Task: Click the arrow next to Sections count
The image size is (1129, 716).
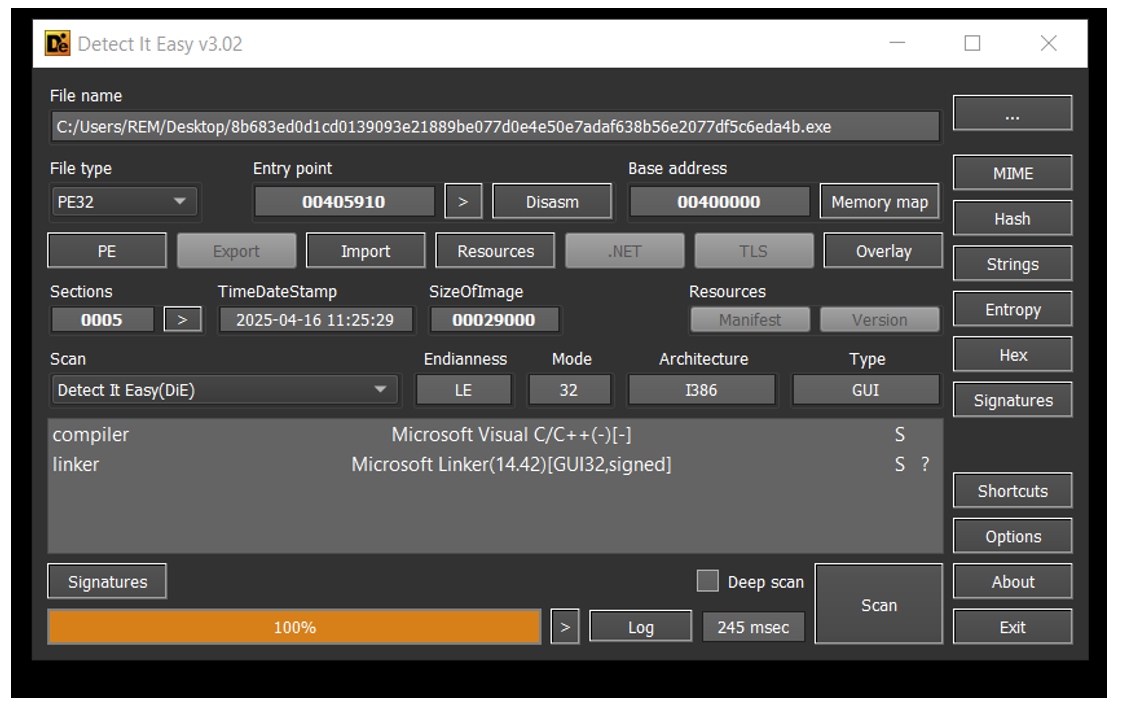Action: tap(182, 319)
